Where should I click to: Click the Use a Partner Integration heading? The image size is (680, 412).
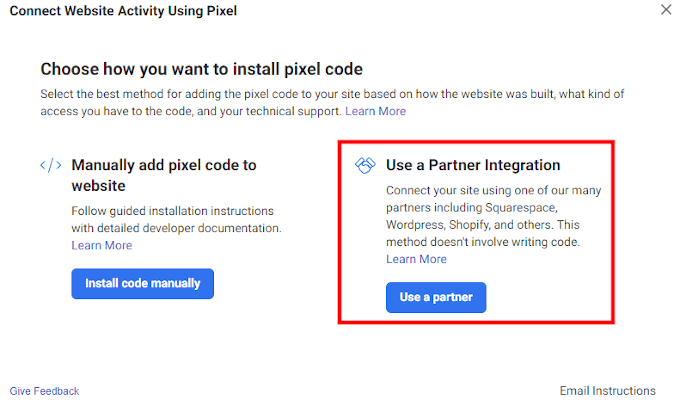coord(473,165)
